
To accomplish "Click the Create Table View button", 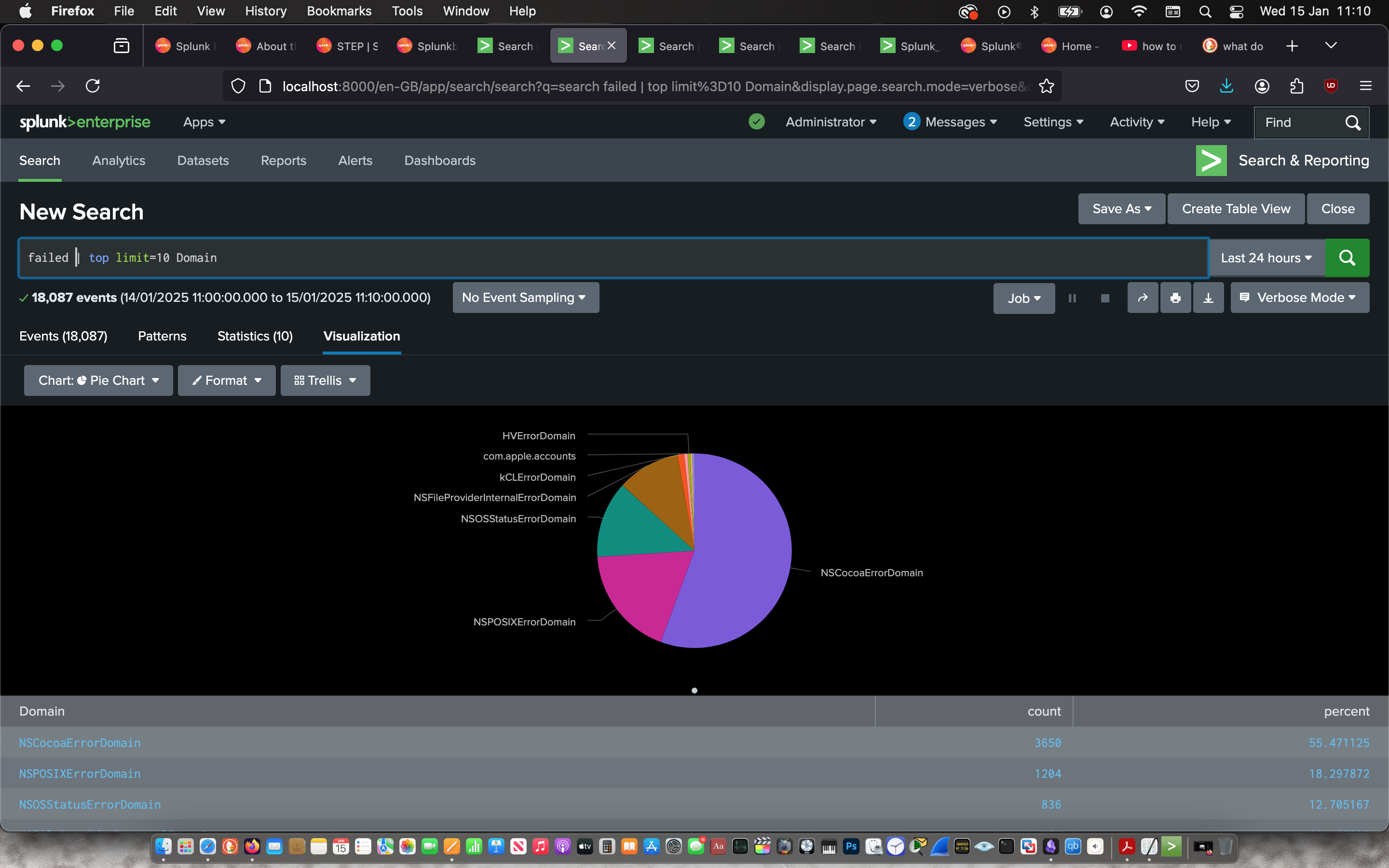I will coord(1236,209).
